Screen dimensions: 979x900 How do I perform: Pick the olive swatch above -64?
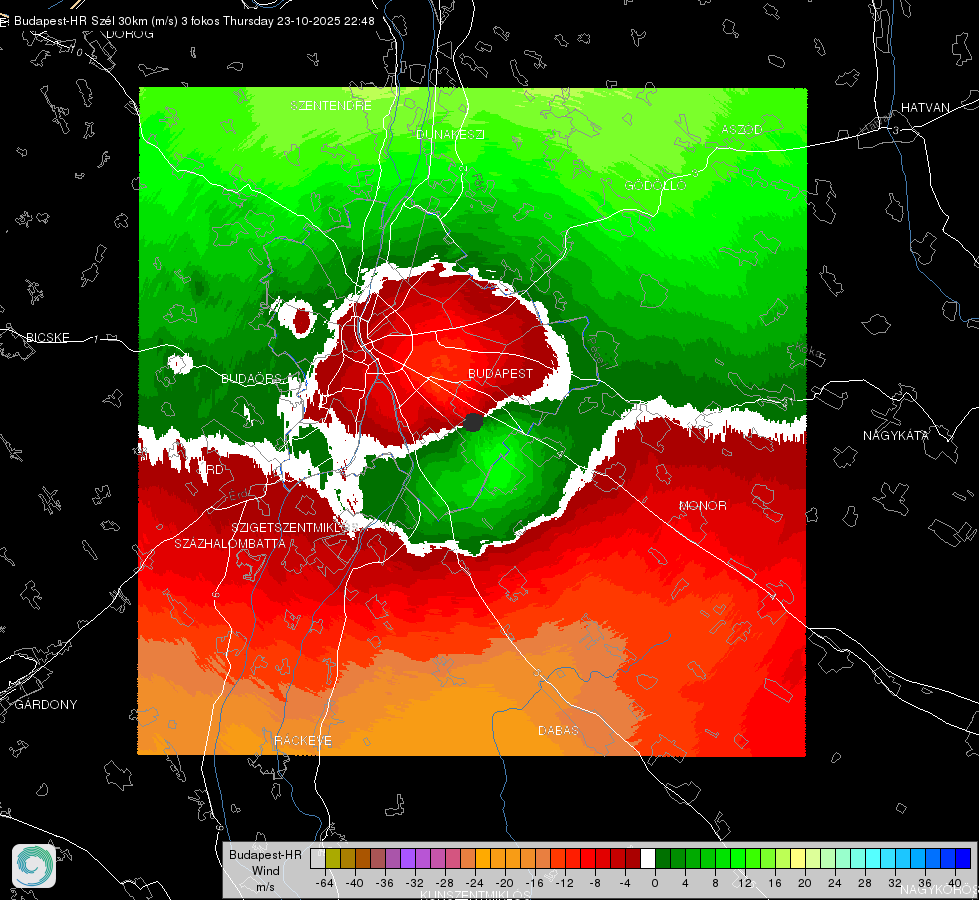pyautogui.click(x=333, y=858)
